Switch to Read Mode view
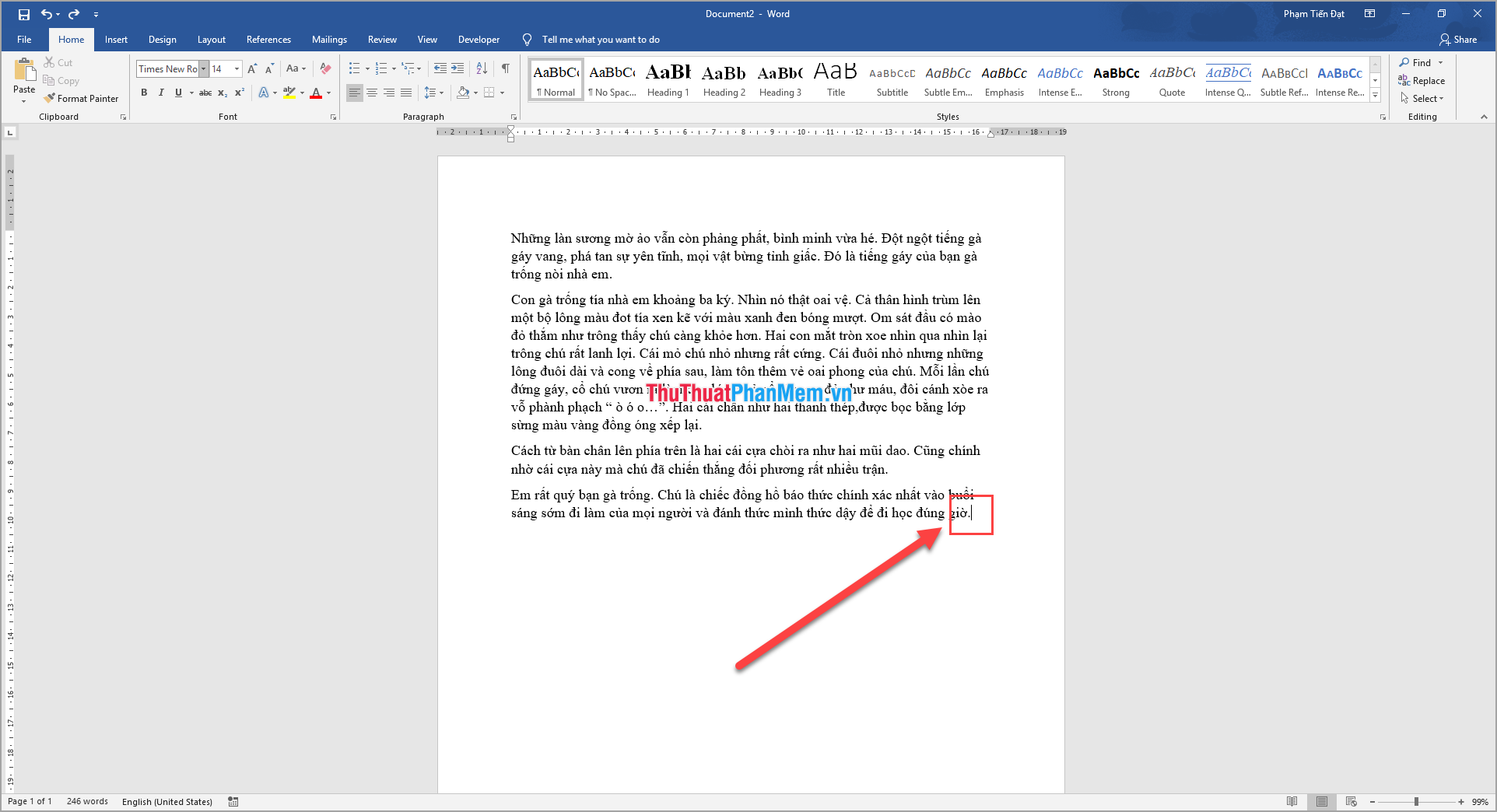This screenshot has width=1497, height=812. coord(1292,801)
